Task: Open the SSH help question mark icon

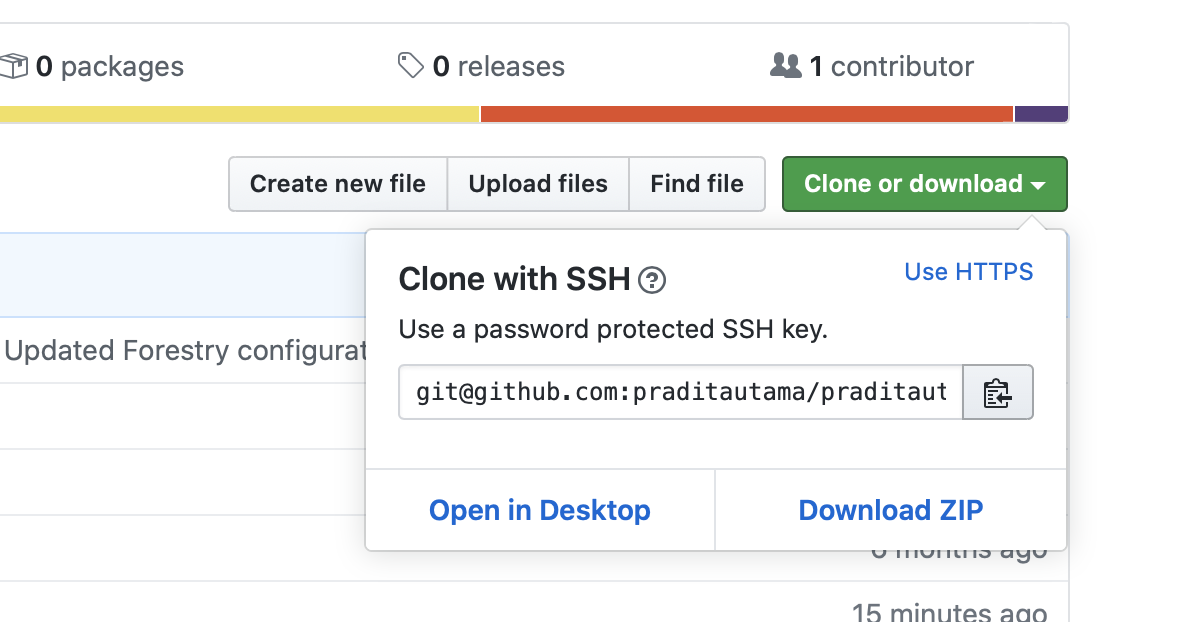Action: point(652,280)
